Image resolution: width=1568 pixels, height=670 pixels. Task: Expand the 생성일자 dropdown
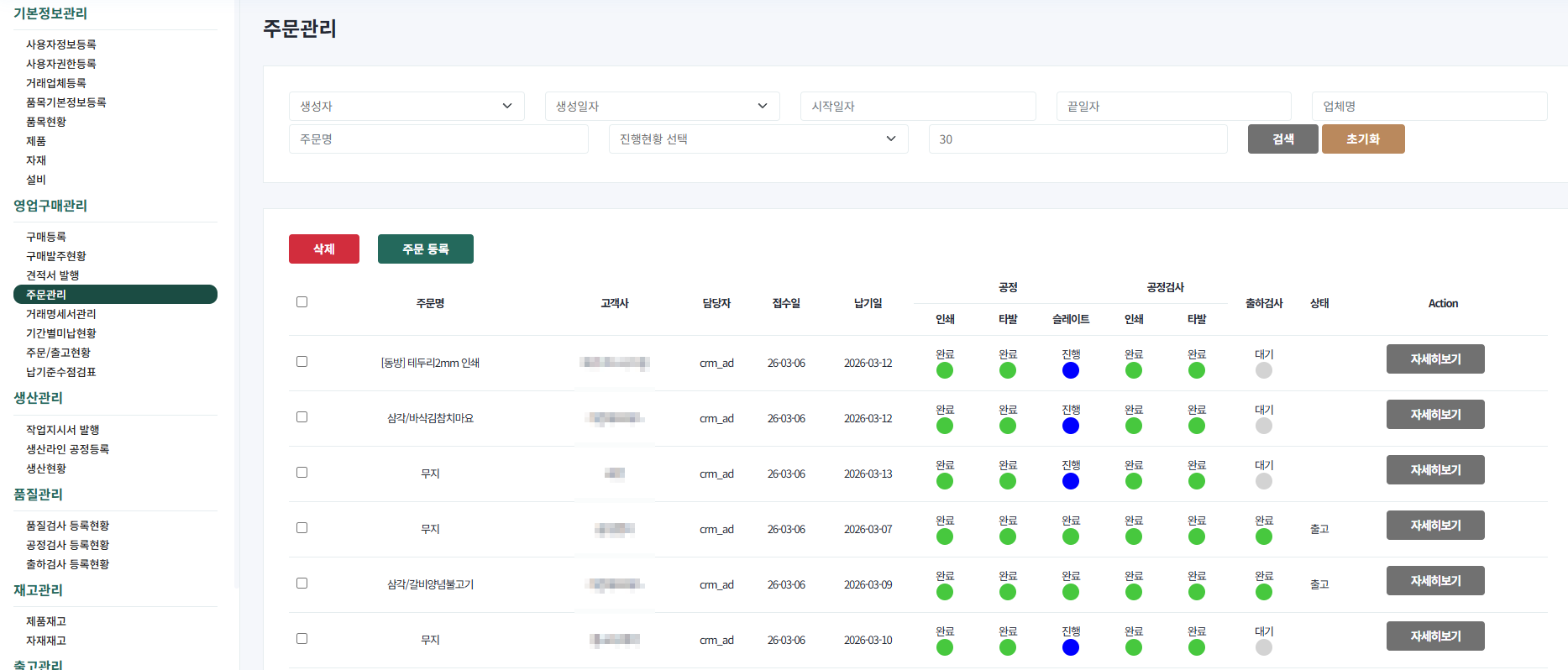[x=662, y=107]
